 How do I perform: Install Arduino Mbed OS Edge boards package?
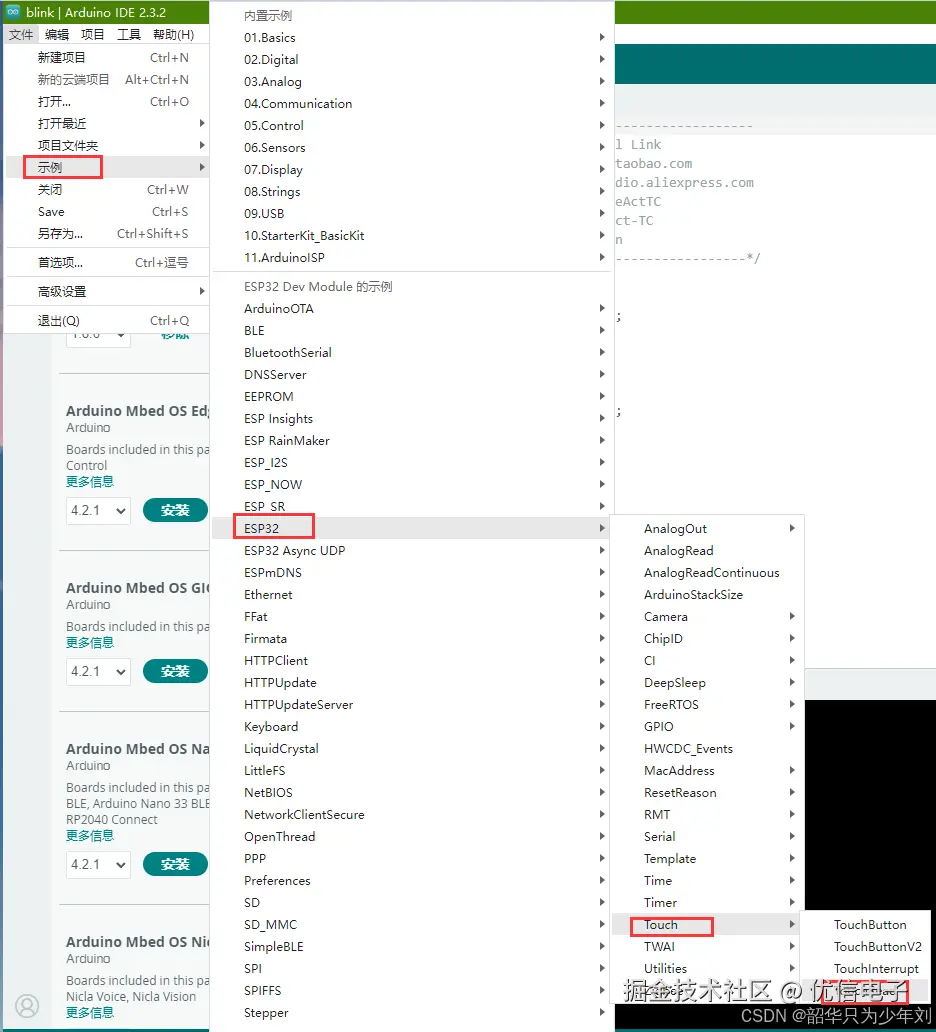tap(175, 510)
